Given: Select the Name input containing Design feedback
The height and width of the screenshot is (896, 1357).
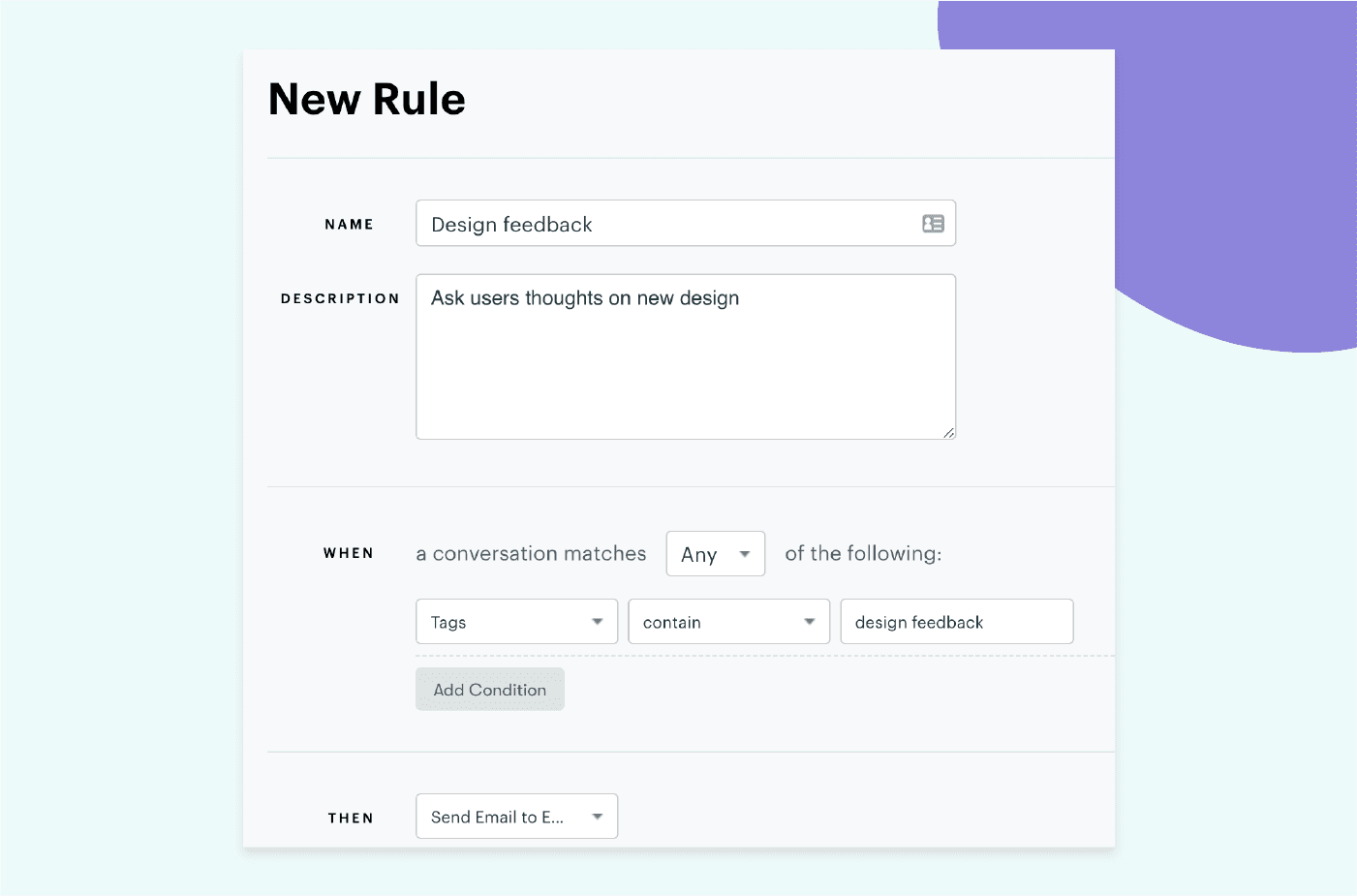Looking at the screenshot, I should [x=678, y=224].
